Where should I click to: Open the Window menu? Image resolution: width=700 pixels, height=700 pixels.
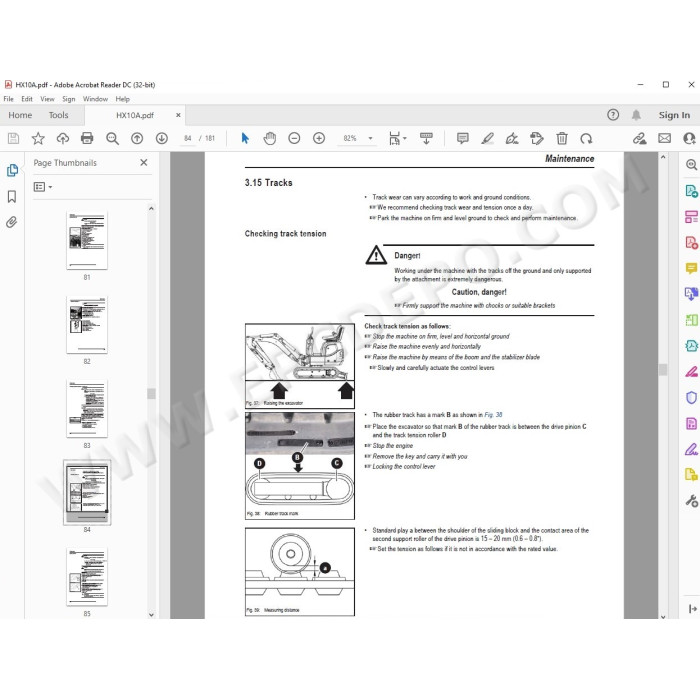pos(95,99)
